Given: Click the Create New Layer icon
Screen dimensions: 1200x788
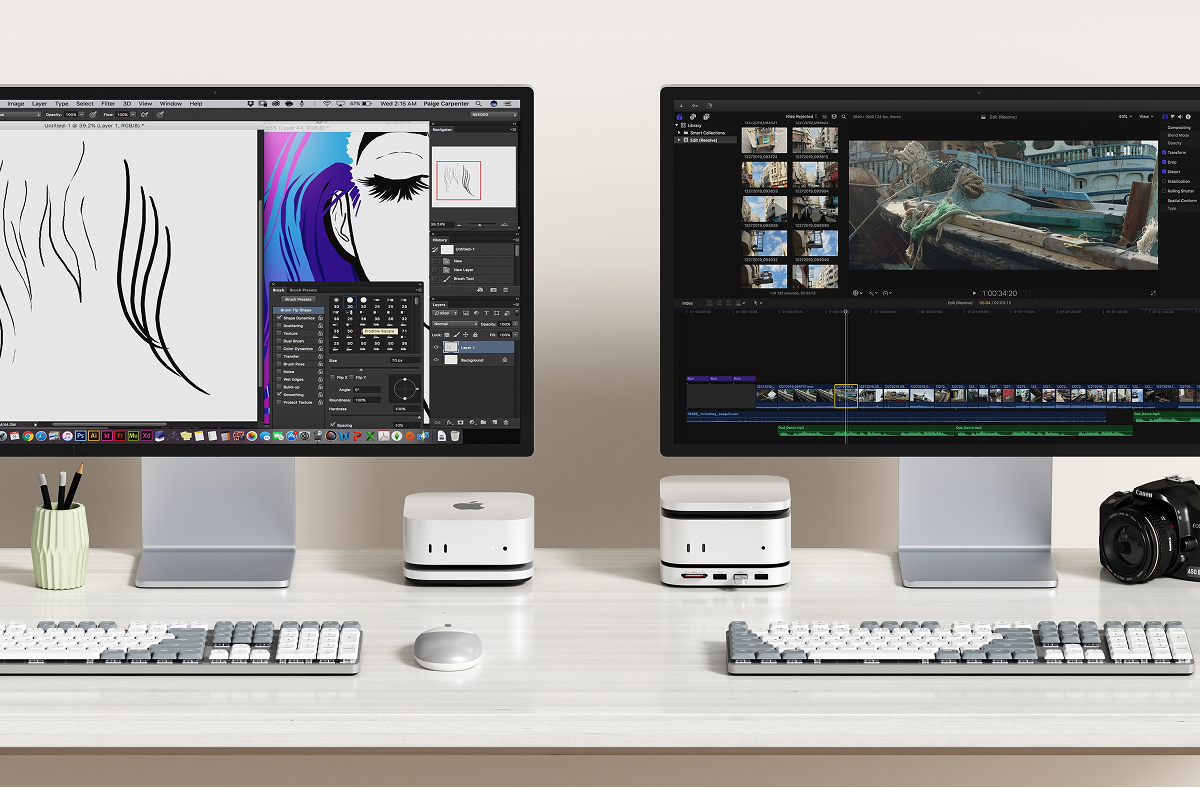Looking at the screenshot, I should click(x=493, y=421).
